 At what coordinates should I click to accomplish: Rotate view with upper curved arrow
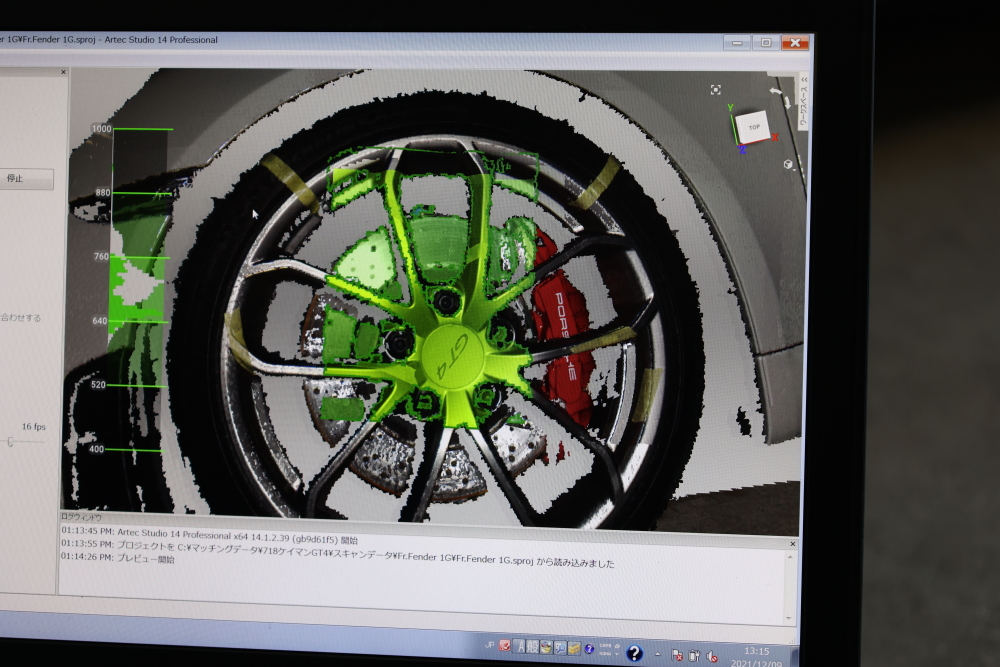click(x=776, y=91)
